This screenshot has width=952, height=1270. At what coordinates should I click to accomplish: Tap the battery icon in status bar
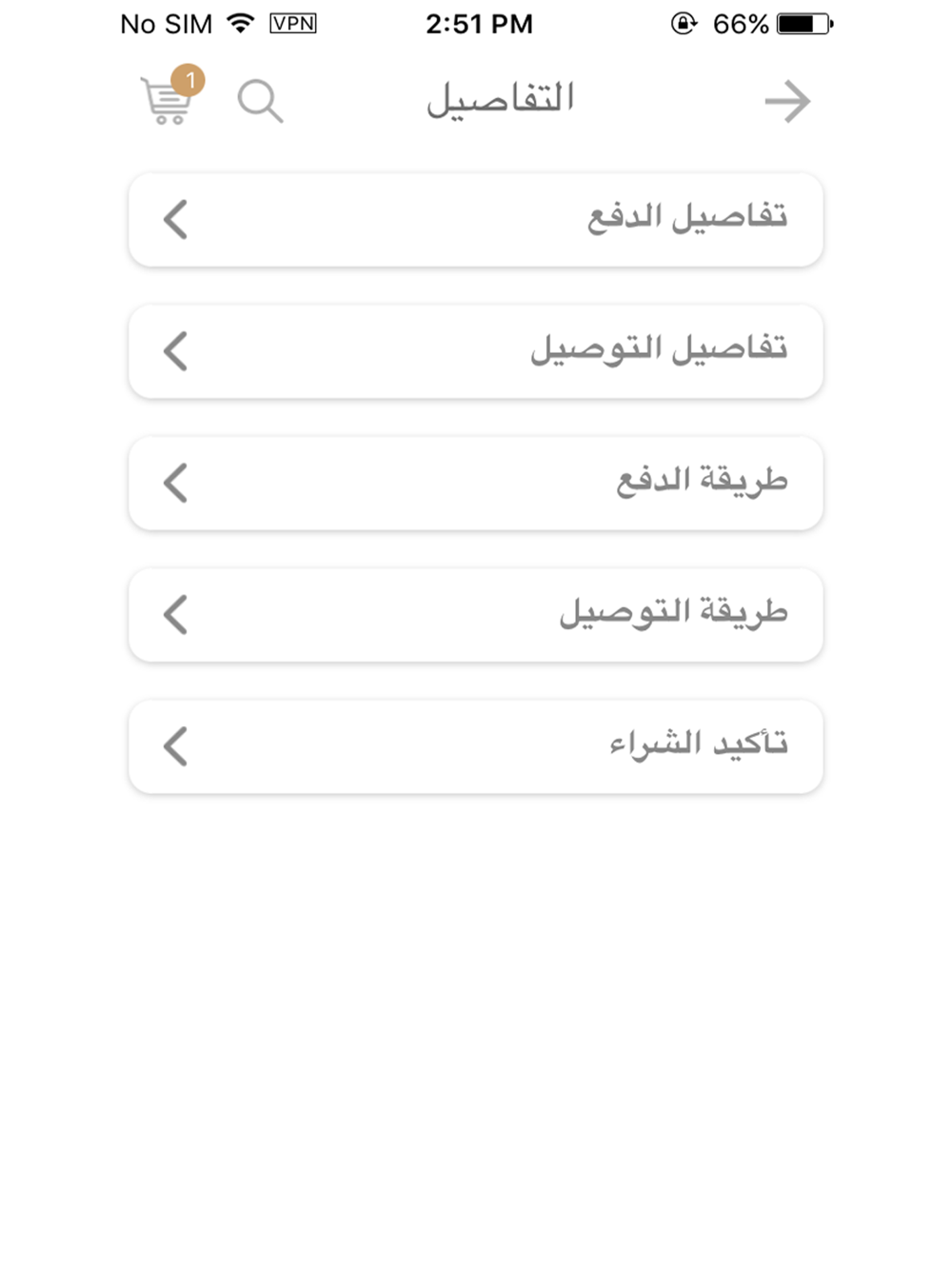pyautogui.click(x=804, y=23)
